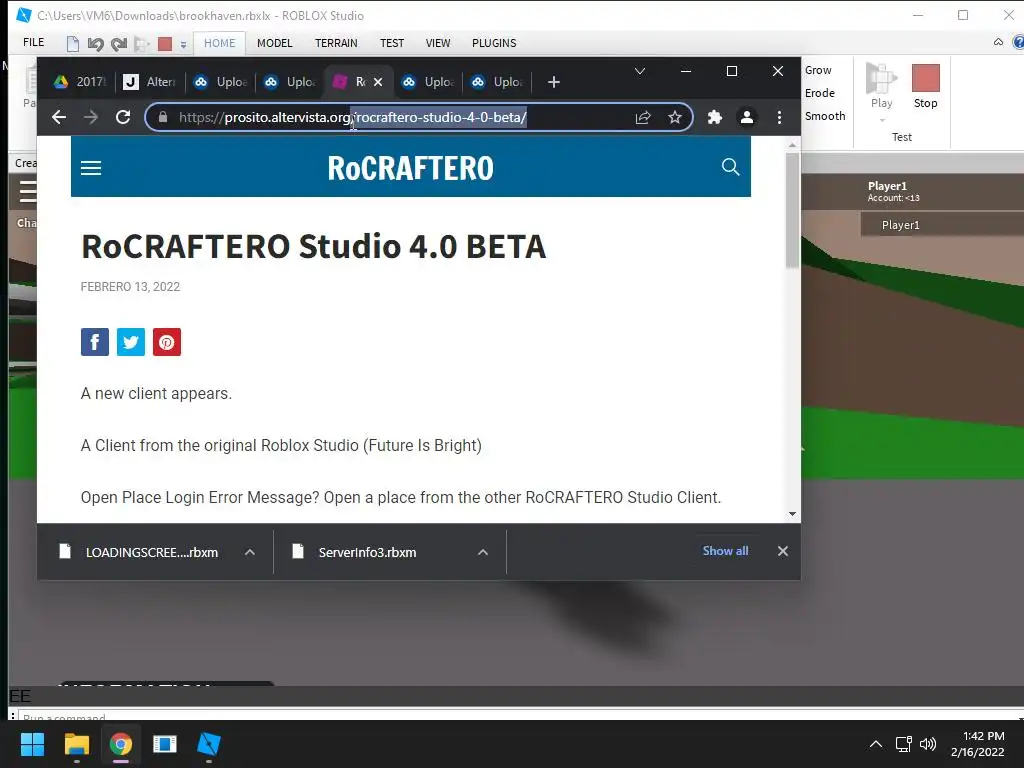Click the Play button in Test group
This screenshot has height=768, width=1024.
(x=881, y=86)
